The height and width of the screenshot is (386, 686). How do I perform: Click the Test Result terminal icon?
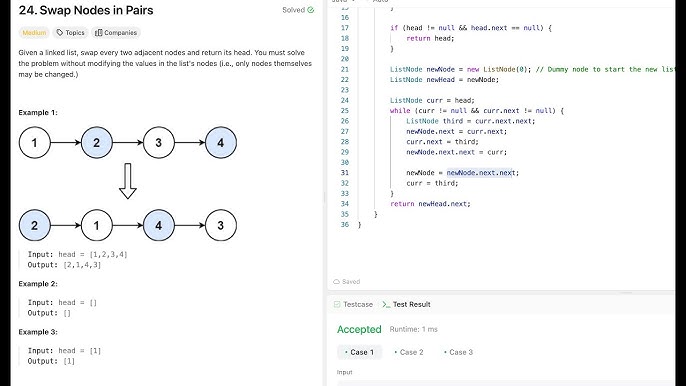[386, 304]
